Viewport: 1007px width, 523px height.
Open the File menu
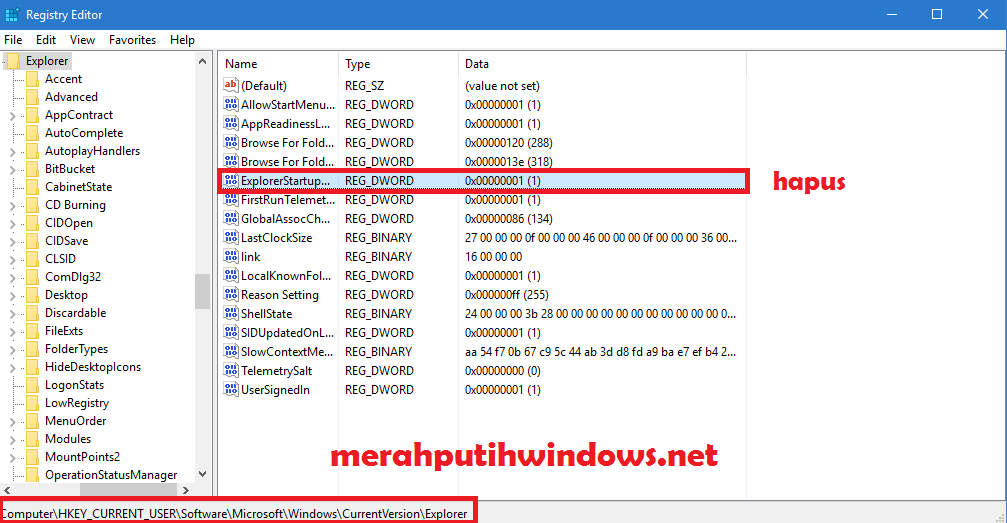[13, 40]
